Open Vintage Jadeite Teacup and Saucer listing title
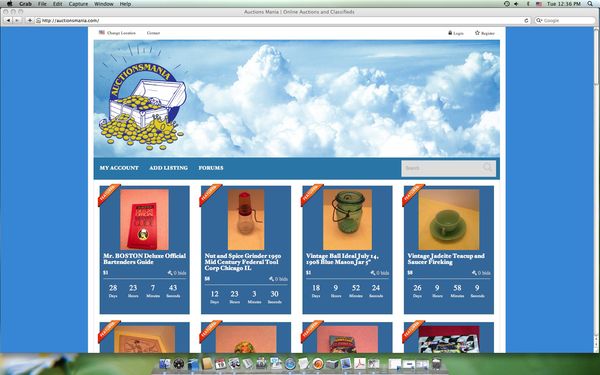 tap(446, 259)
